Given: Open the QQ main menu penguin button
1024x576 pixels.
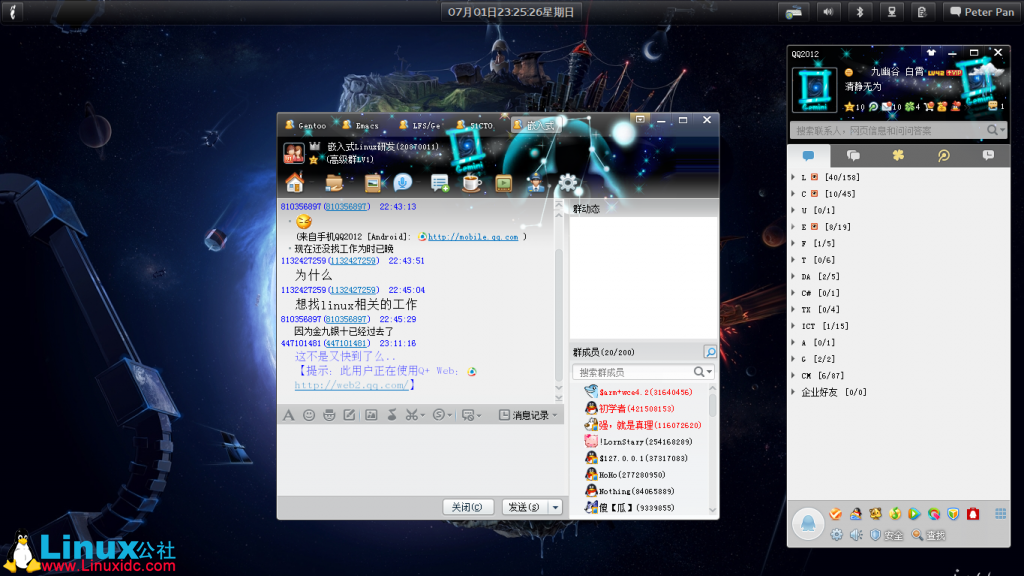Looking at the screenshot, I should [808, 524].
